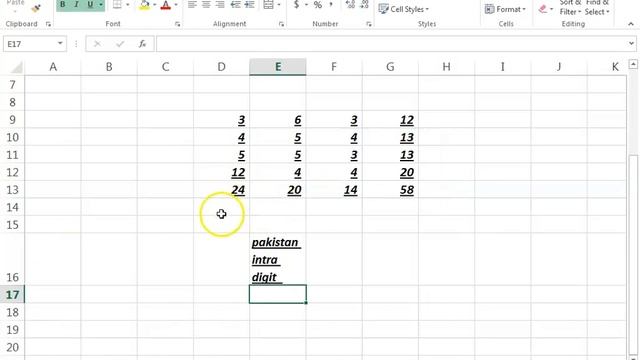
Task: Open Number dialog launcher
Action: pos(369,24)
